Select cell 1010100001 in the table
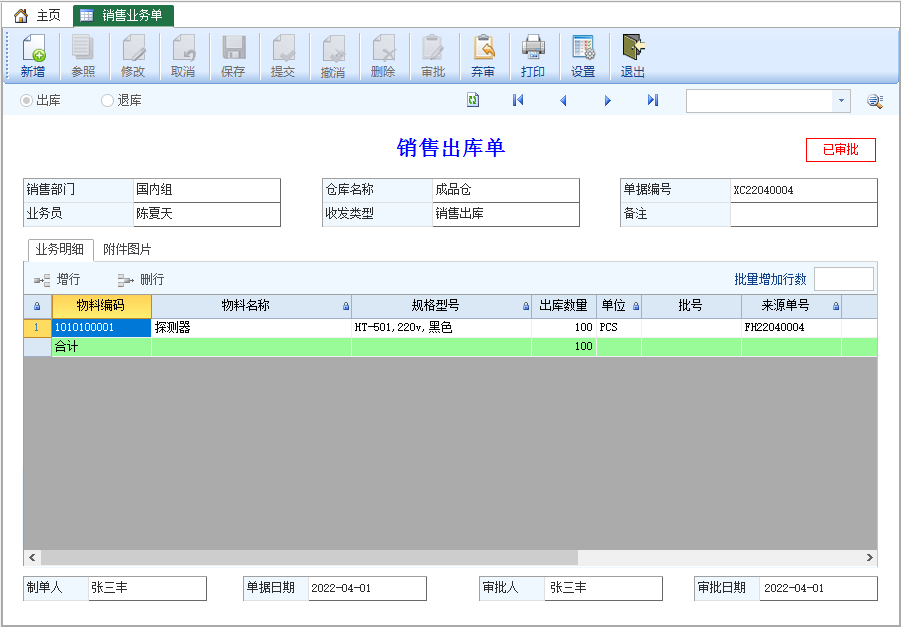Image resolution: width=901 pixels, height=627 pixels. (102, 328)
